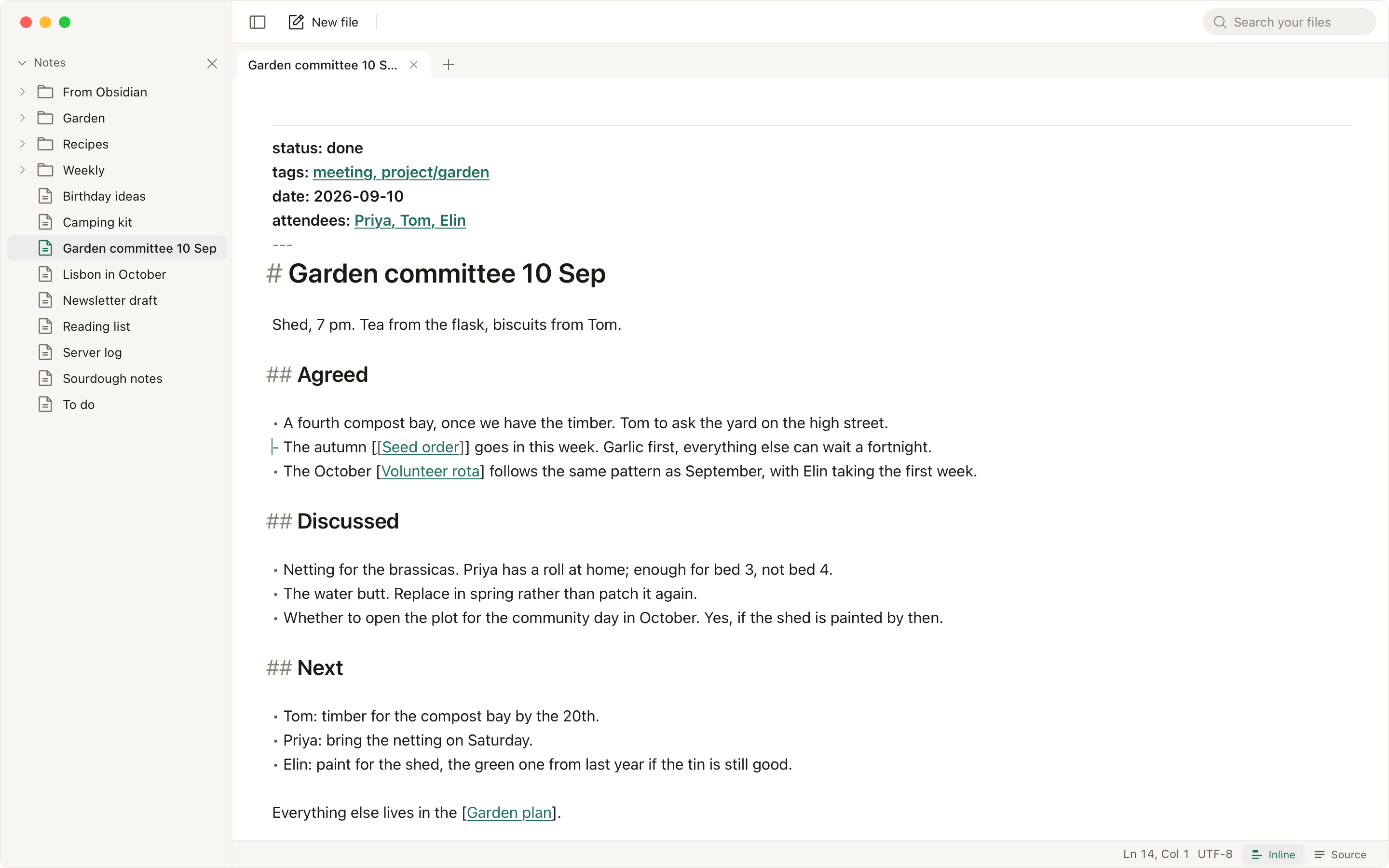Close the Notes sidebar panel
1389x868 pixels.
(x=212, y=63)
